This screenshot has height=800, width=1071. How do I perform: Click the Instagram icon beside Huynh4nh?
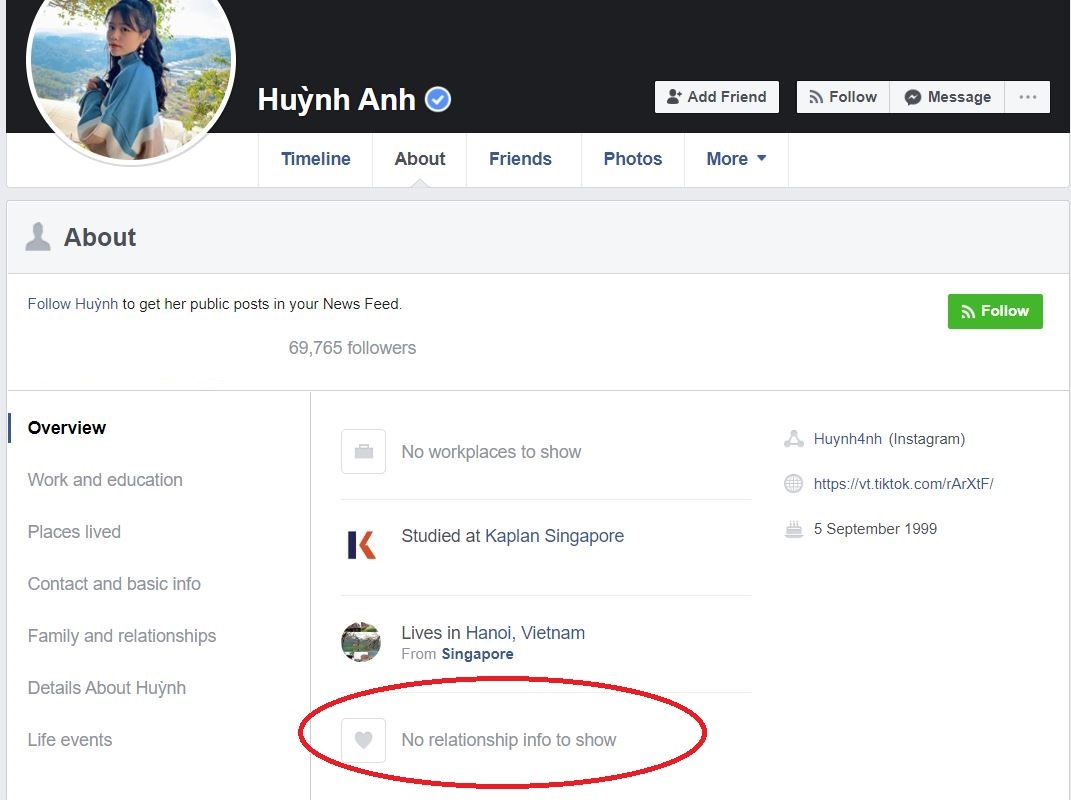click(x=793, y=438)
